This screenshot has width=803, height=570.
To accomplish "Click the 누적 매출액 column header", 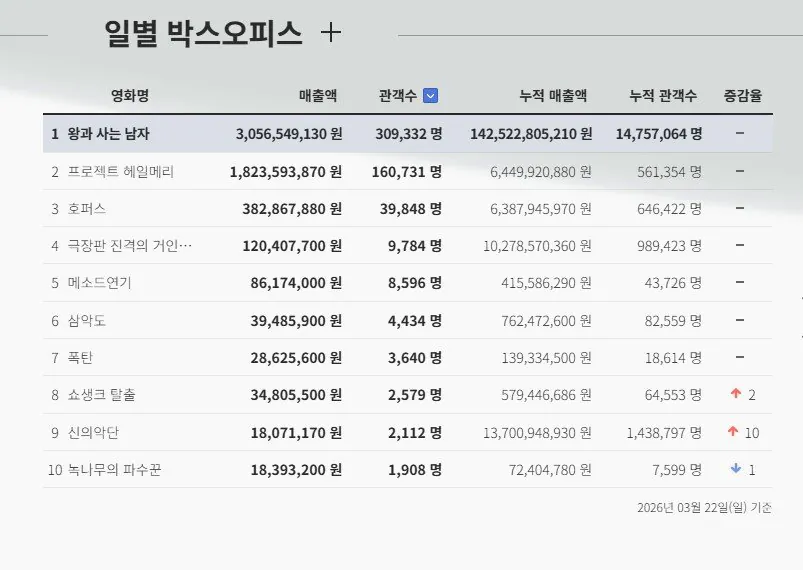I will 553,96.
